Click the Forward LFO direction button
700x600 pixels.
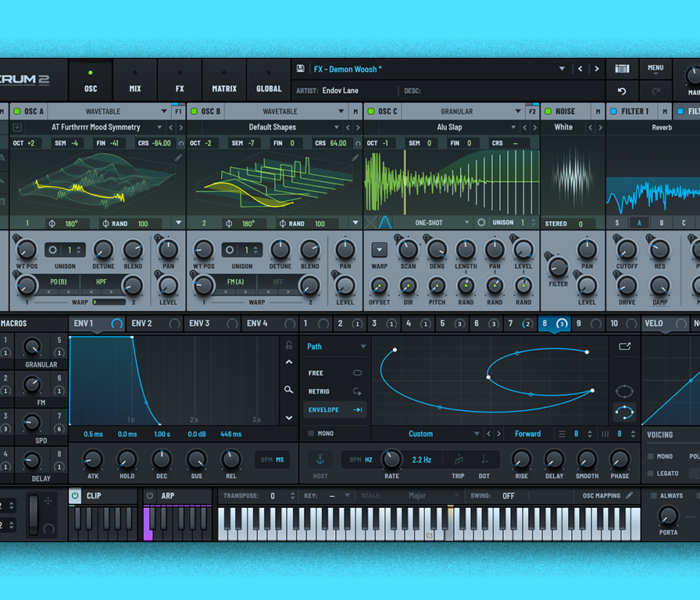tap(527, 434)
